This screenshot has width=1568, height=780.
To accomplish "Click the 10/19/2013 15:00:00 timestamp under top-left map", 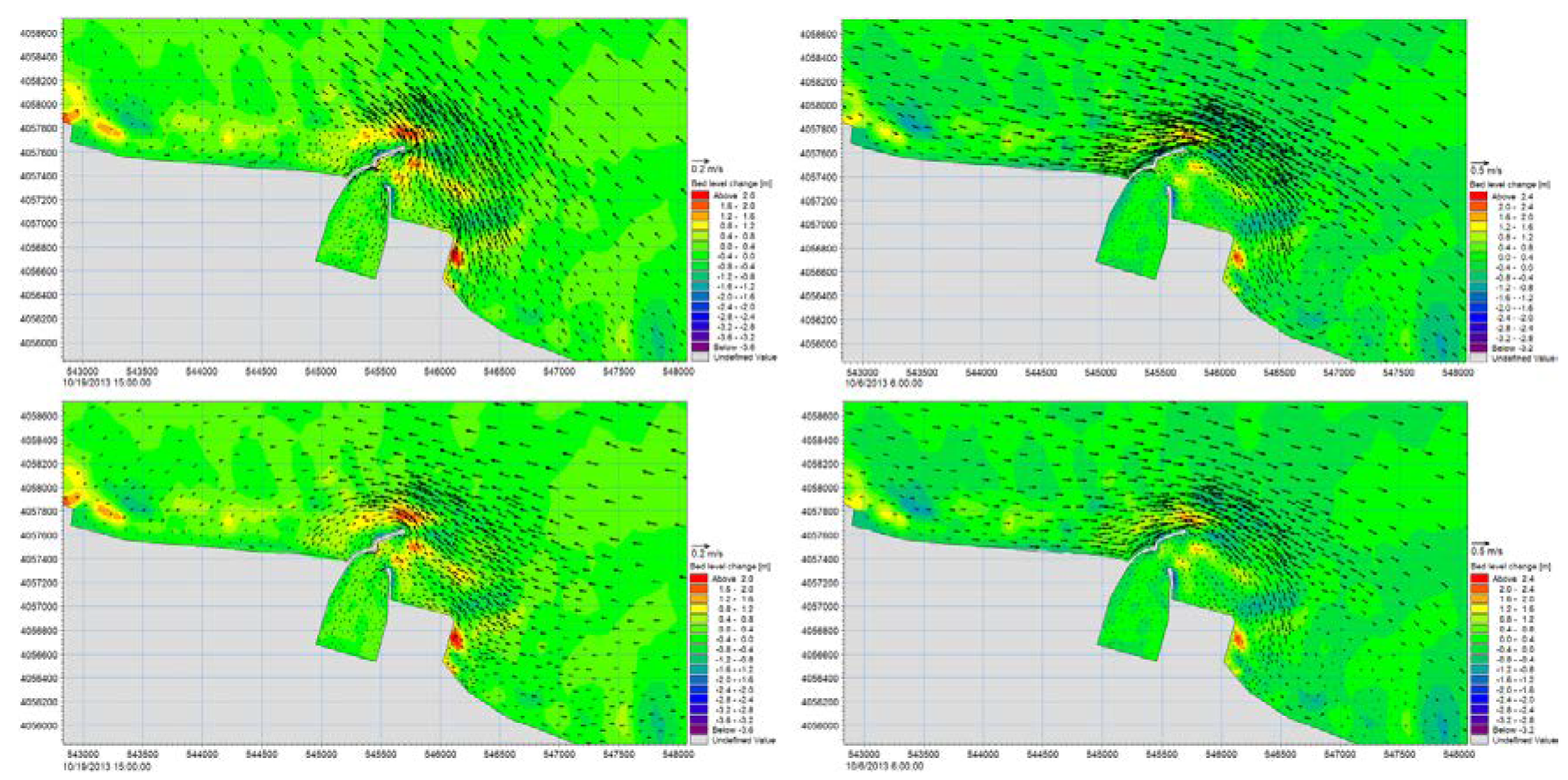I will click(105, 383).
